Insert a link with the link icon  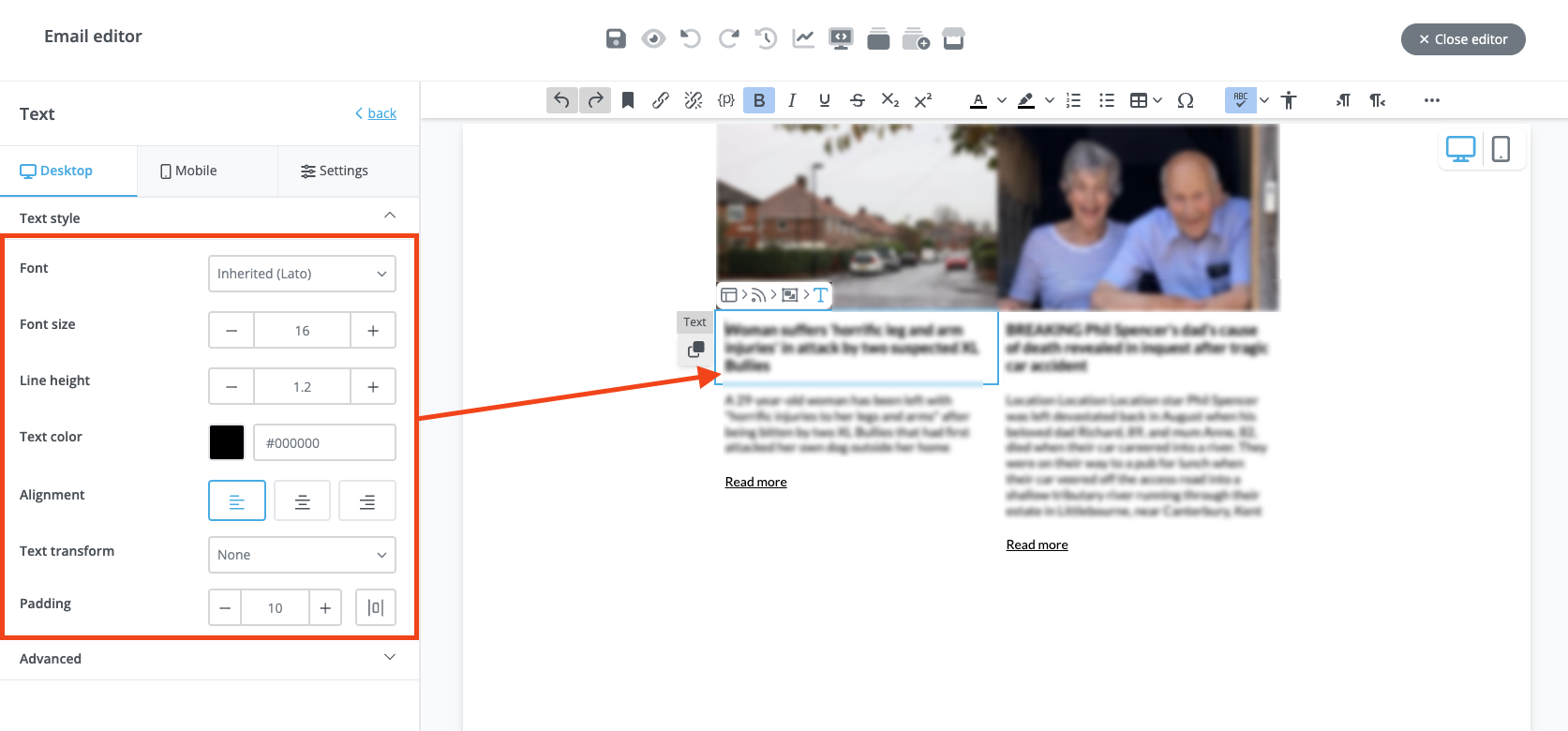(661, 100)
